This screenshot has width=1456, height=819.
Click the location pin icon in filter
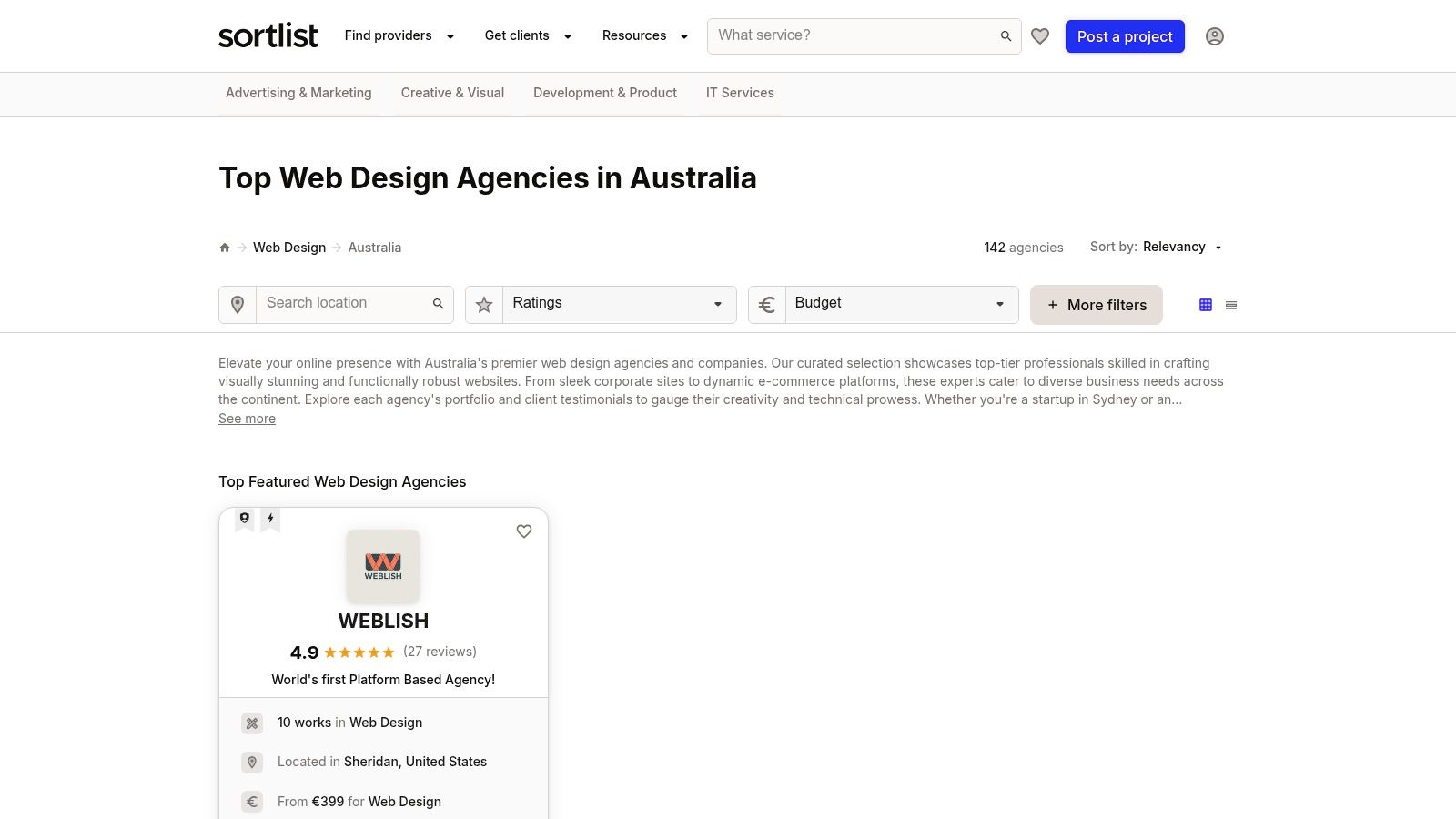pyautogui.click(x=238, y=305)
